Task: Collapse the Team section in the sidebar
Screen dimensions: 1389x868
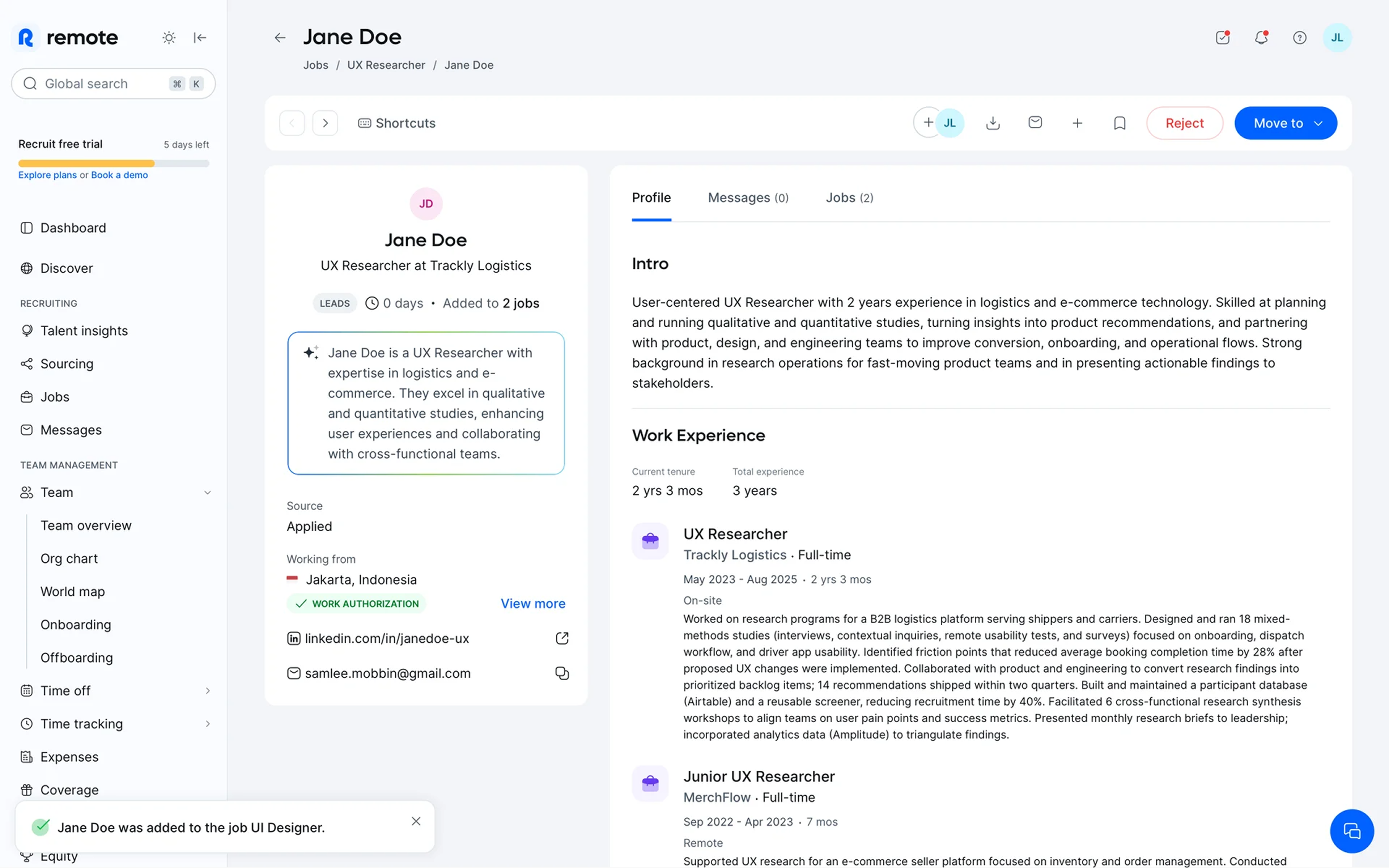Action: tap(208, 492)
